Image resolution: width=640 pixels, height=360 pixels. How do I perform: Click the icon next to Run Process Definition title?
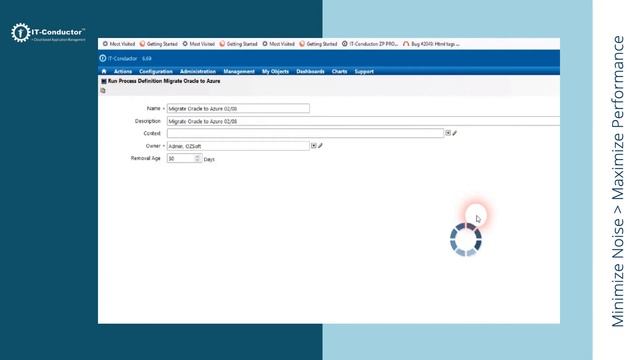click(x=104, y=81)
